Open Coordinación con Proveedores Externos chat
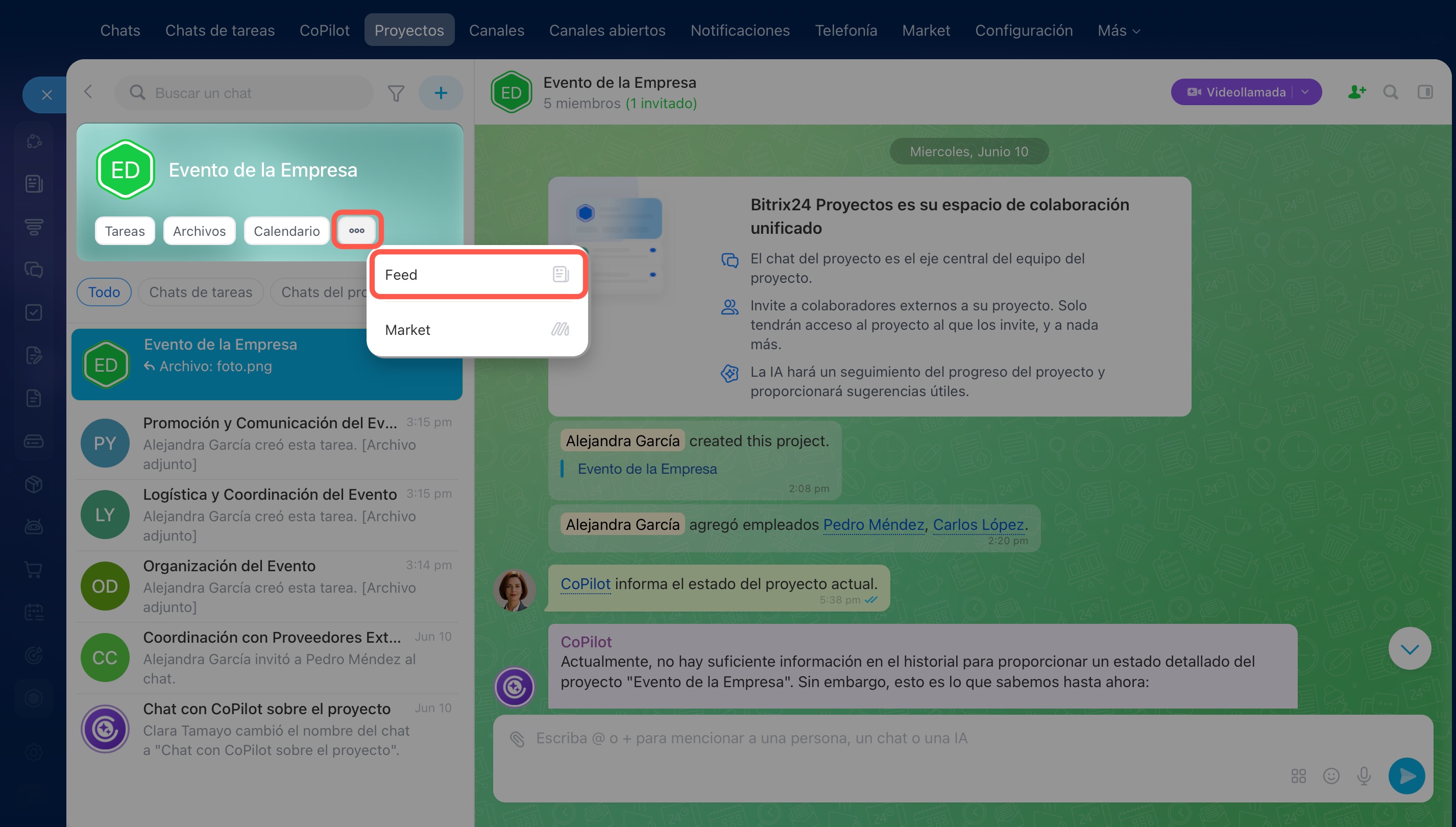1456x827 pixels. [267, 659]
